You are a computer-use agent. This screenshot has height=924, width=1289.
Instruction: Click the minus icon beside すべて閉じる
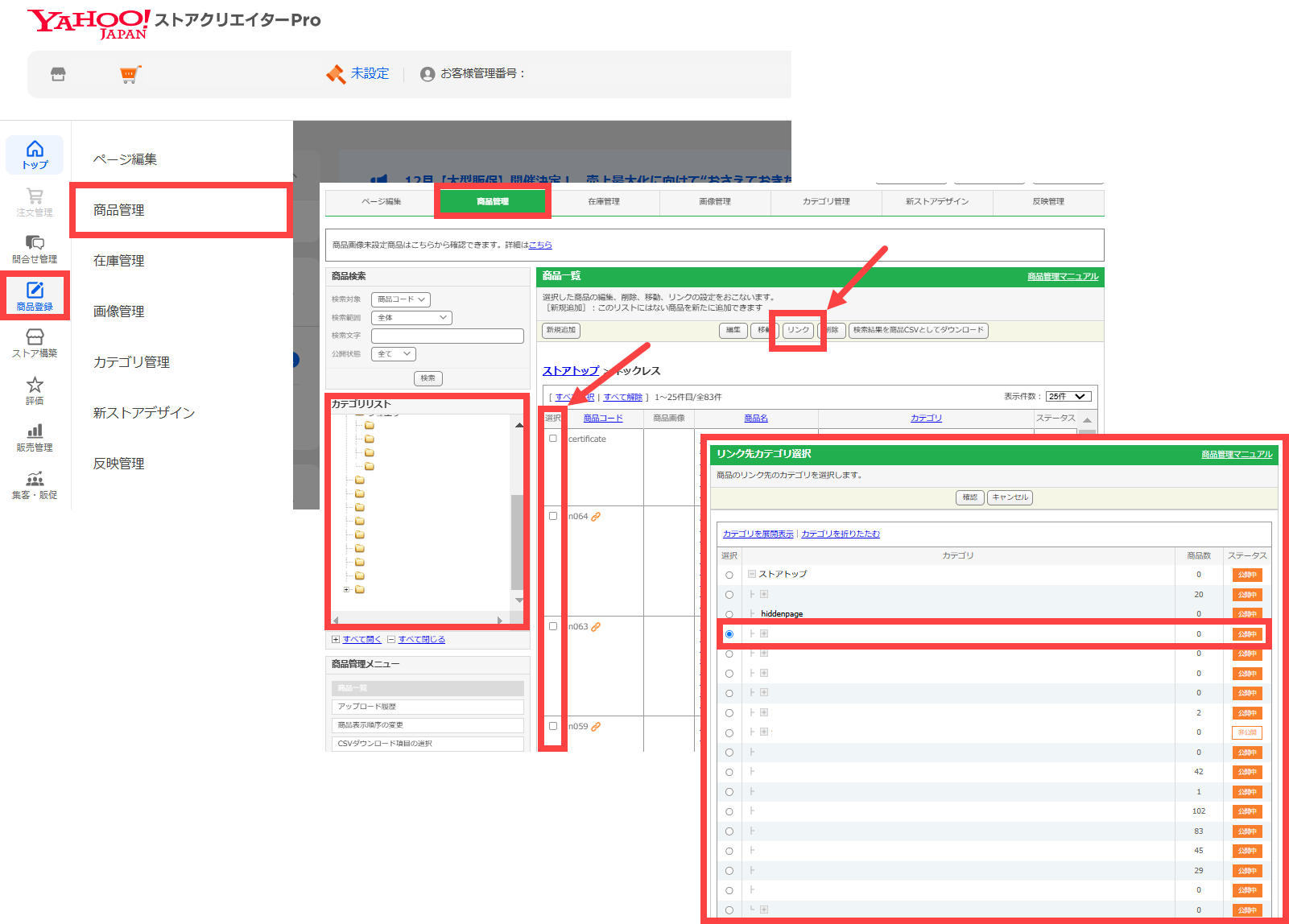[391, 640]
